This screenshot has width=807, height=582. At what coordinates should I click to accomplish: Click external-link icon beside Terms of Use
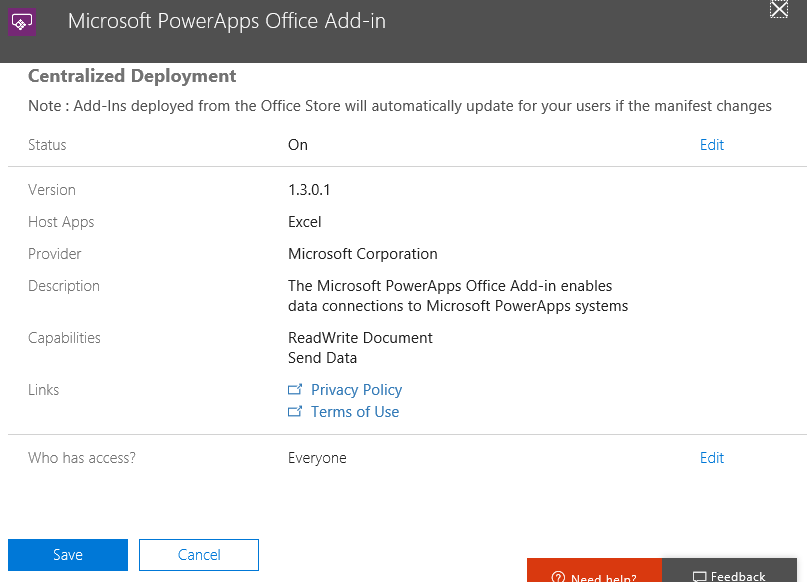click(295, 412)
